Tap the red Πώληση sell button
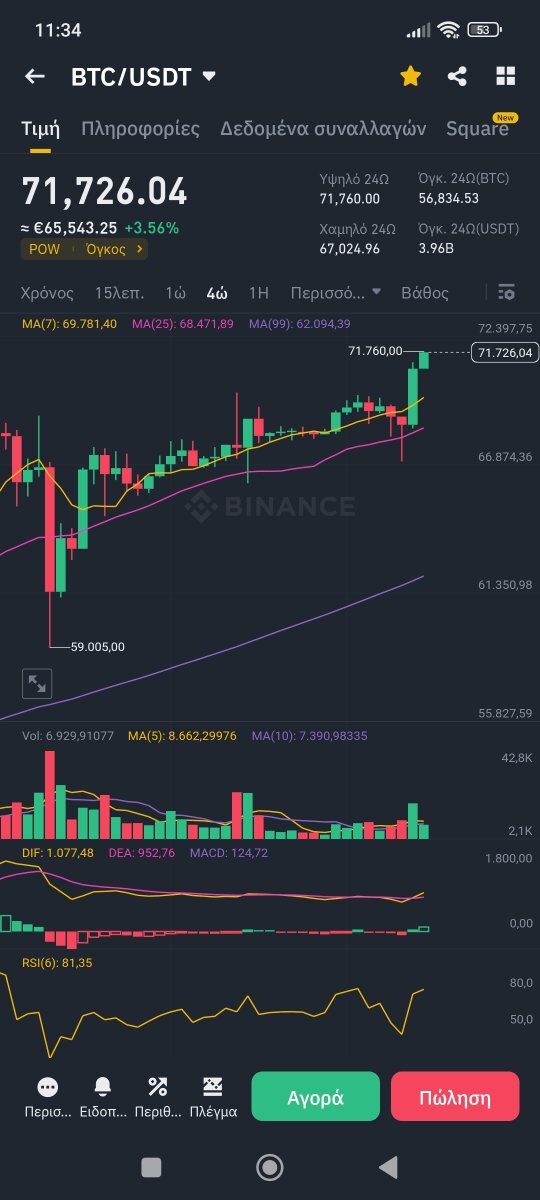Image resolution: width=540 pixels, height=1200 pixels. (455, 1097)
